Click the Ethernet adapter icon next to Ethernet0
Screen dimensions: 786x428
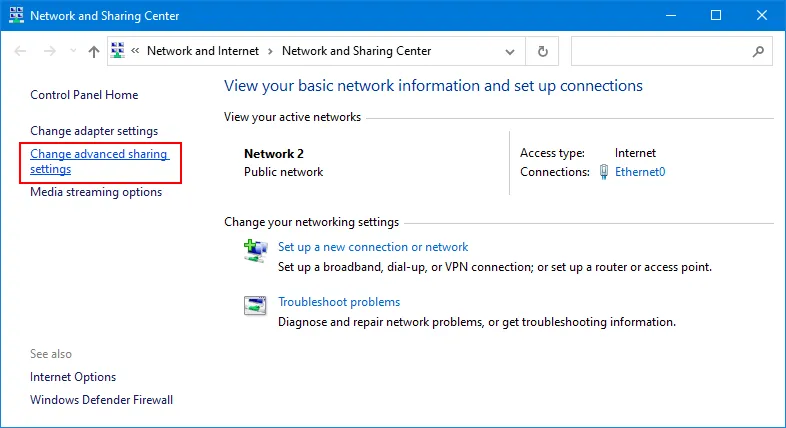604,172
